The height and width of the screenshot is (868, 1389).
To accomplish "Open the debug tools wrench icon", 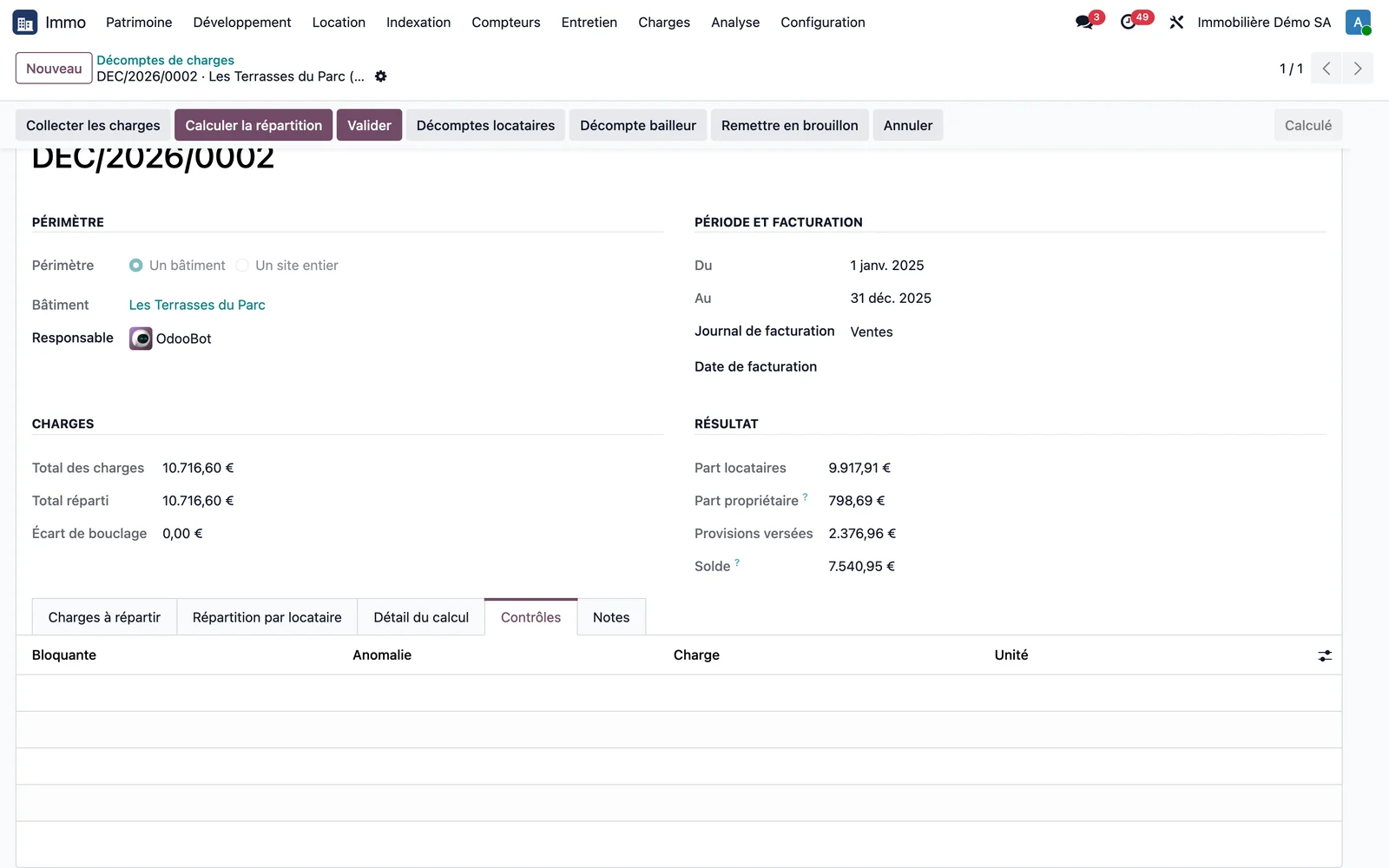I will pyautogui.click(x=1176, y=23).
